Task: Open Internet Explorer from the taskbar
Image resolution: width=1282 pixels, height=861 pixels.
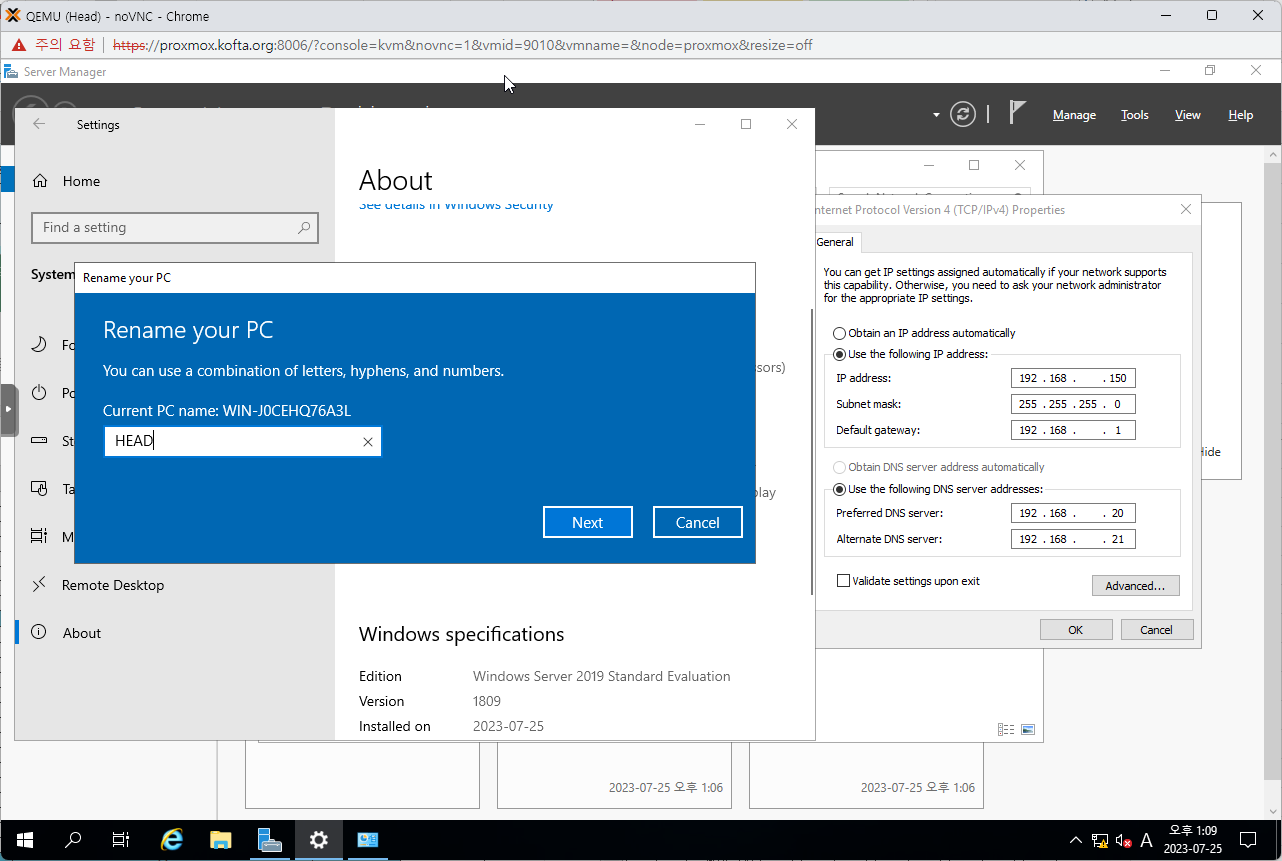Action: click(172, 840)
